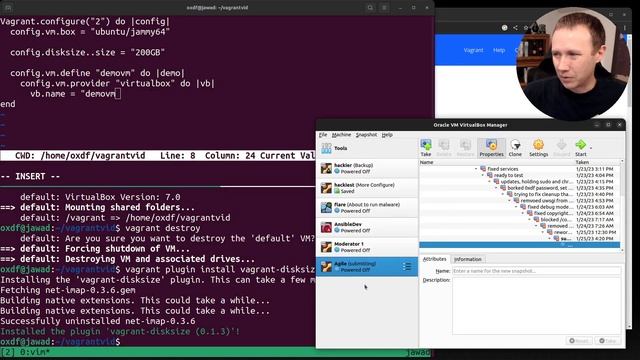Viewport: 640px width, 360px height.
Task: Click the Delete snapshot toolbar icon
Action: [444, 147]
